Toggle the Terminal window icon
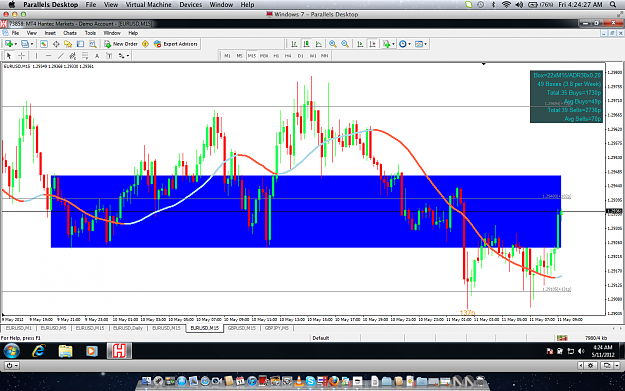The width and height of the screenshot is (625, 391). 81,44
